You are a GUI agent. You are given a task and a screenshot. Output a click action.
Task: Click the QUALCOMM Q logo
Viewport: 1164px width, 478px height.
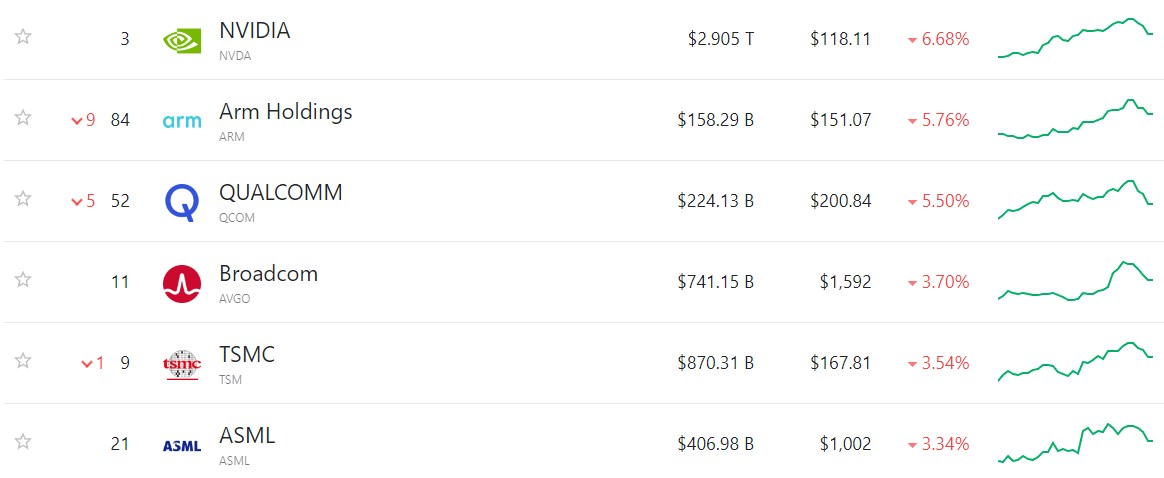pyautogui.click(x=182, y=203)
